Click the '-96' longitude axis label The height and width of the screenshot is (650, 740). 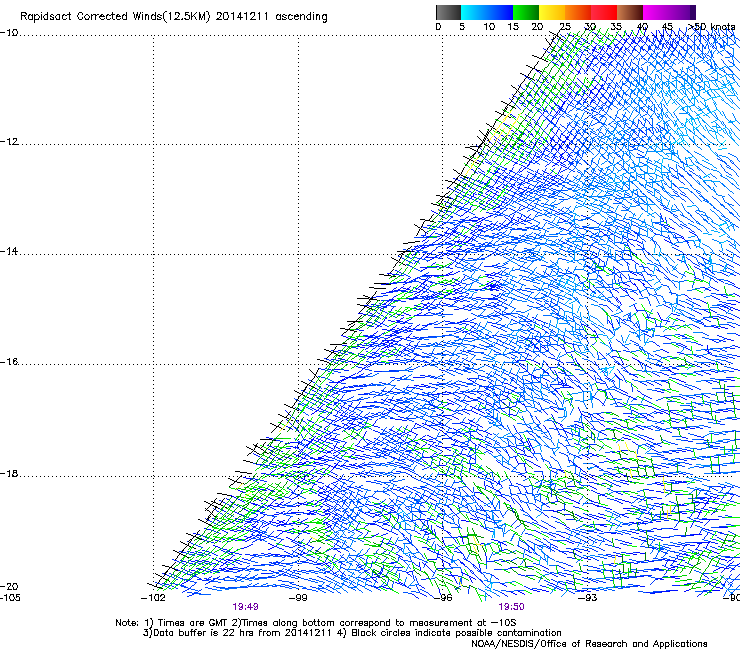tap(443, 598)
